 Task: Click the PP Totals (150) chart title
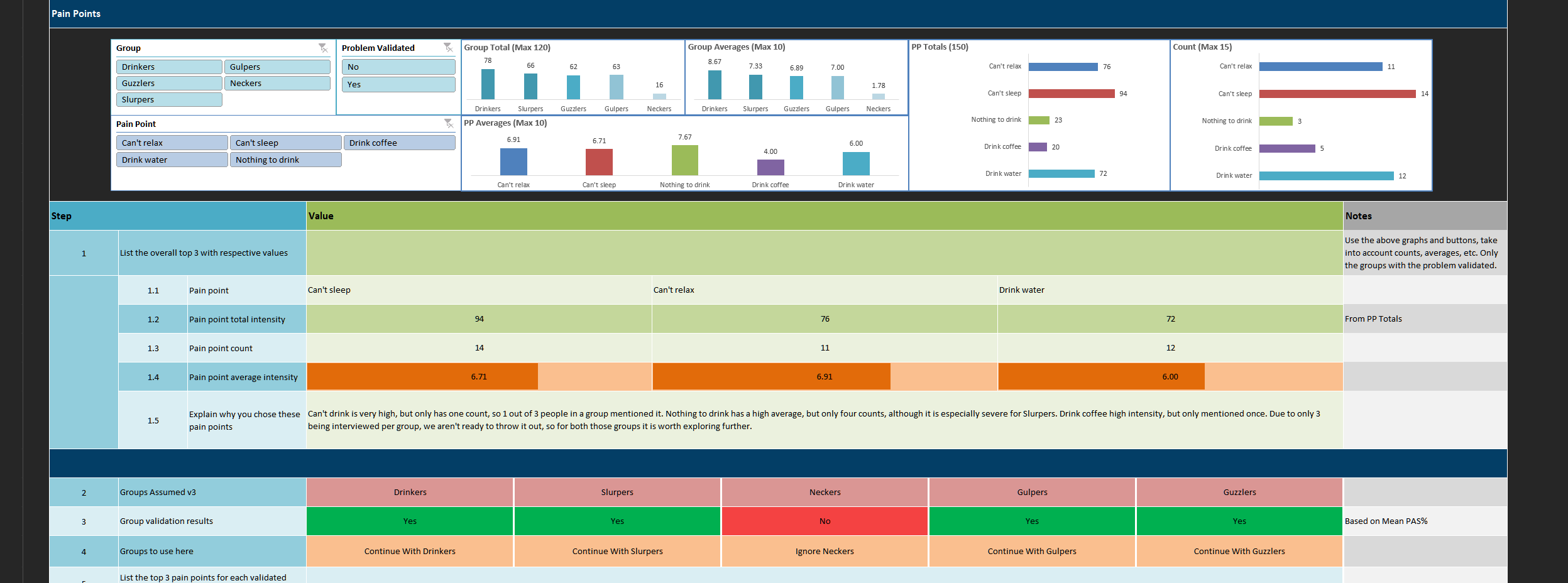940,46
